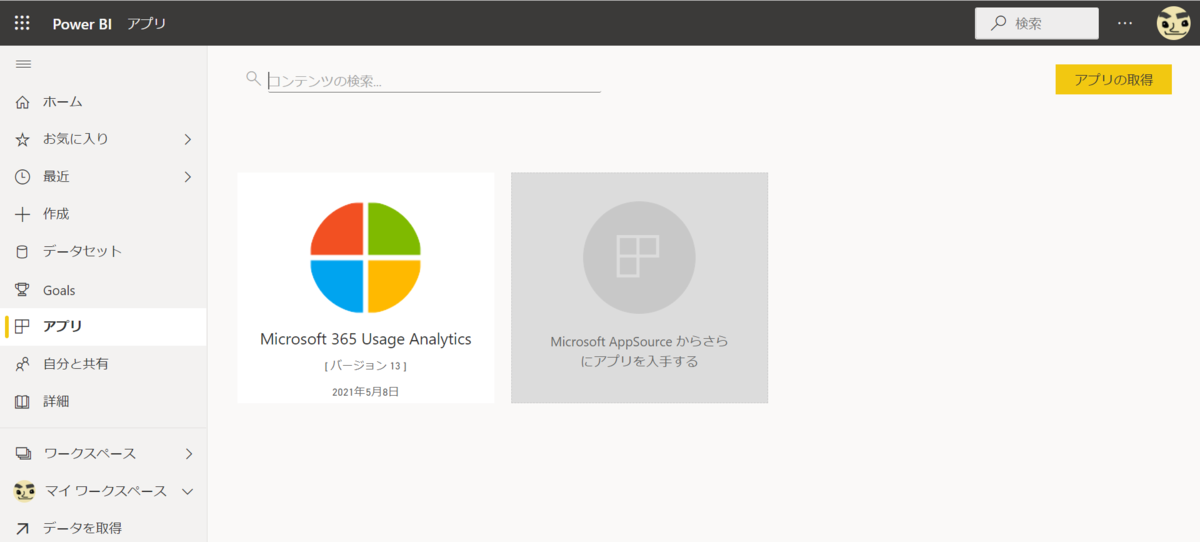Open Microsoft 365 Usage Analytics app title

click(x=366, y=339)
